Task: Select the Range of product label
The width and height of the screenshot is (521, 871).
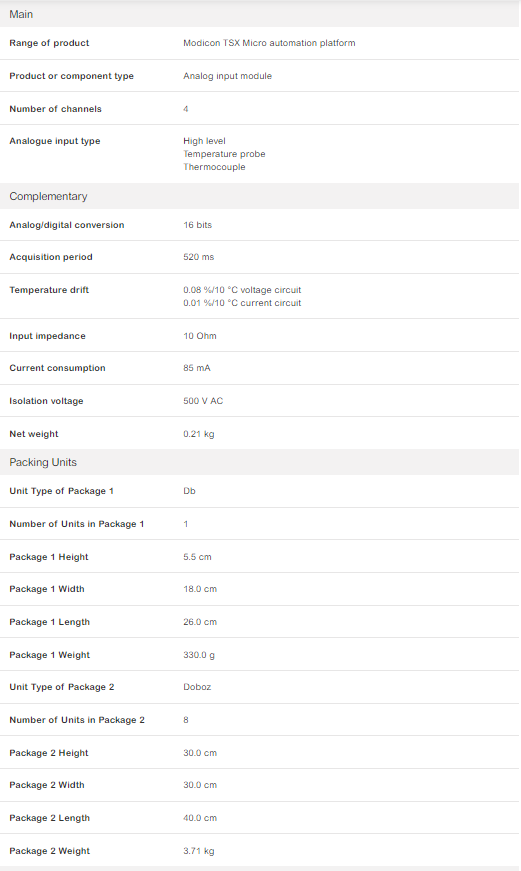Action: pos(49,43)
